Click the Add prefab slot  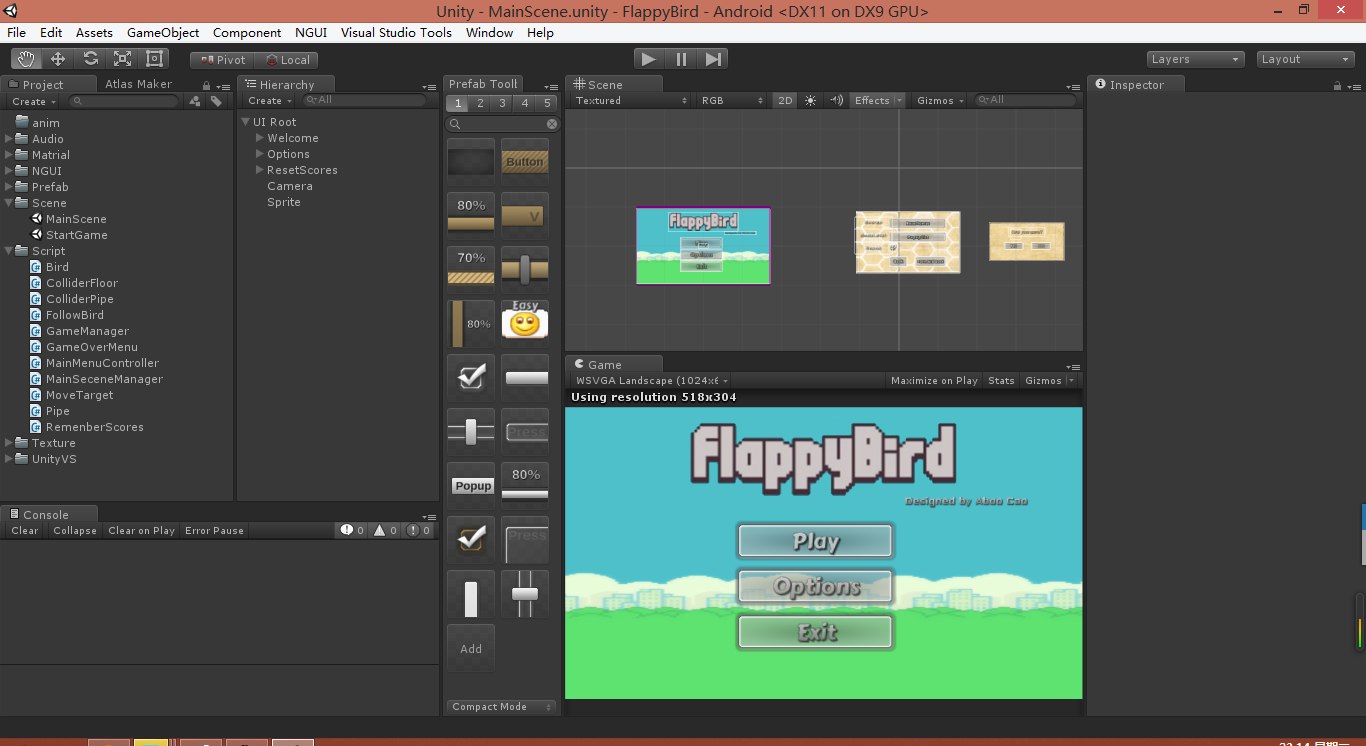471,648
